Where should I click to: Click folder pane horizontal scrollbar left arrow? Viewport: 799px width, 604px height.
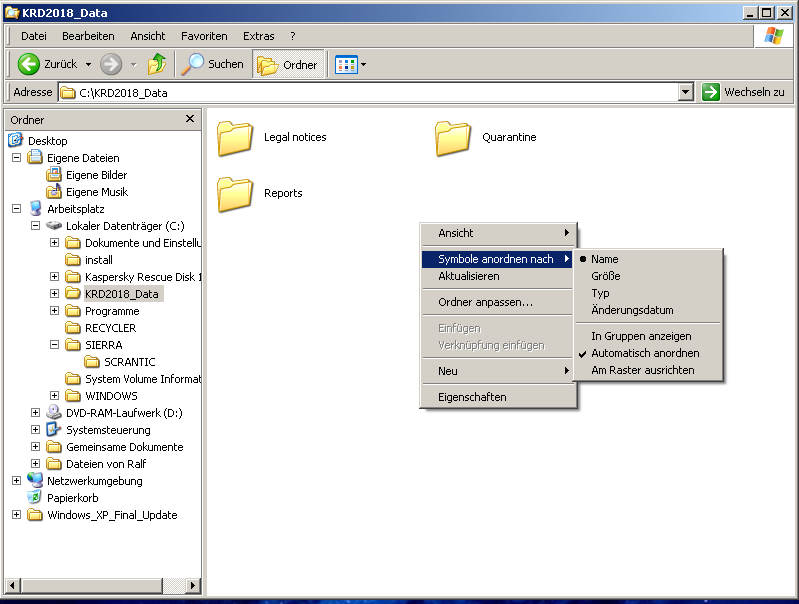pyautogui.click(x=13, y=586)
